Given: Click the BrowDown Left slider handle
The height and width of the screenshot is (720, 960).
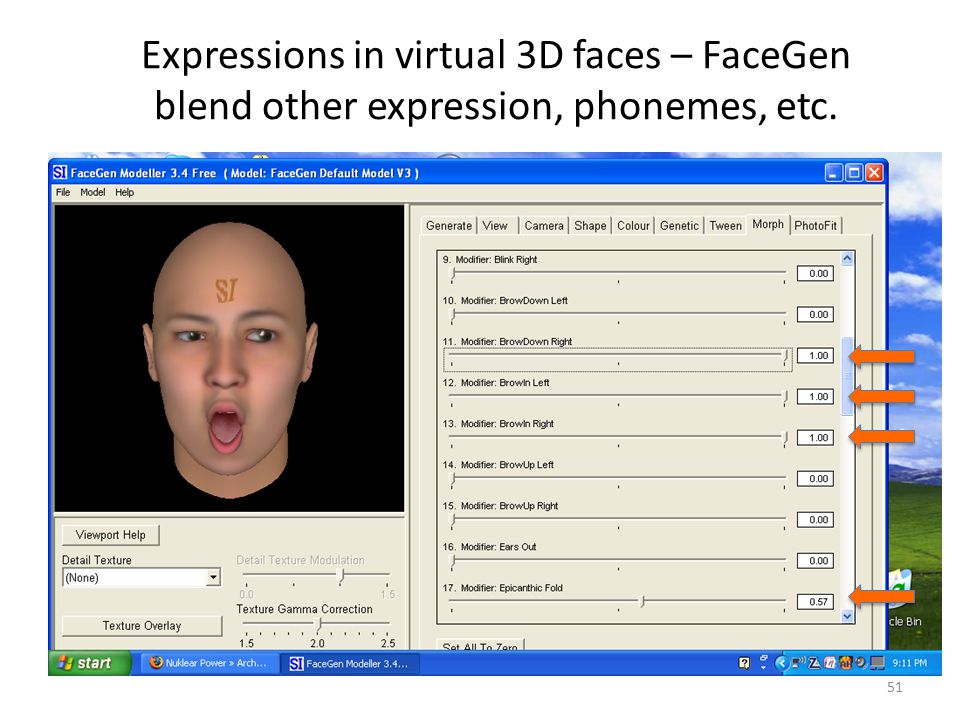Looking at the screenshot, I should 453,315.
